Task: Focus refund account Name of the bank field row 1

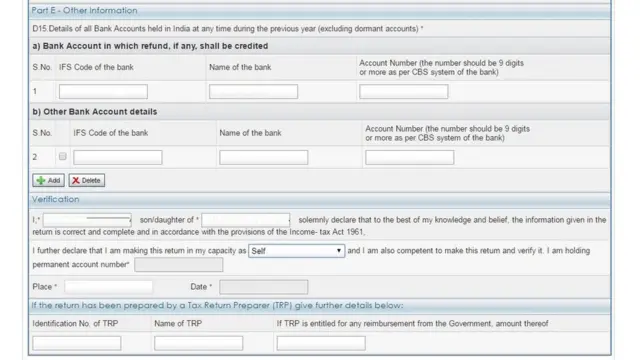Action: pos(253,91)
